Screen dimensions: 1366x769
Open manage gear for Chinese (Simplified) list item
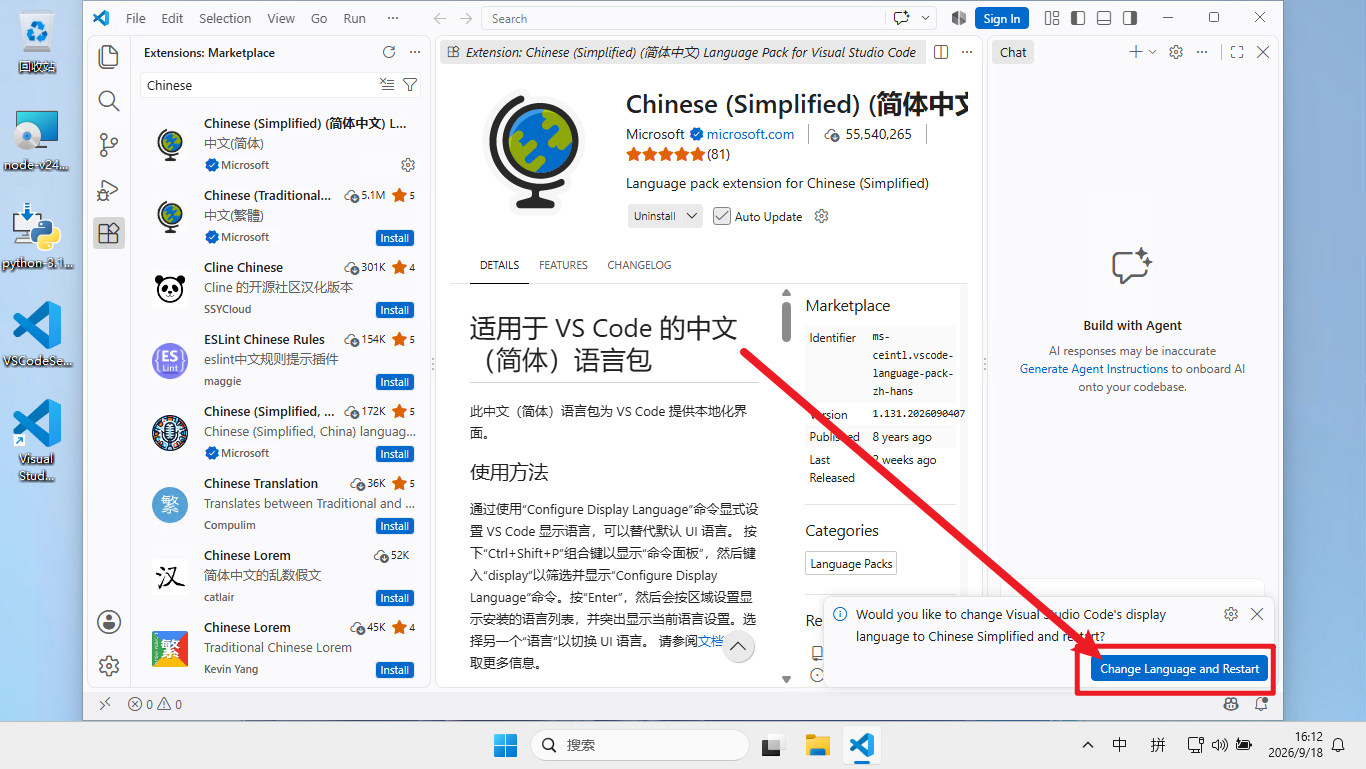pos(408,165)
